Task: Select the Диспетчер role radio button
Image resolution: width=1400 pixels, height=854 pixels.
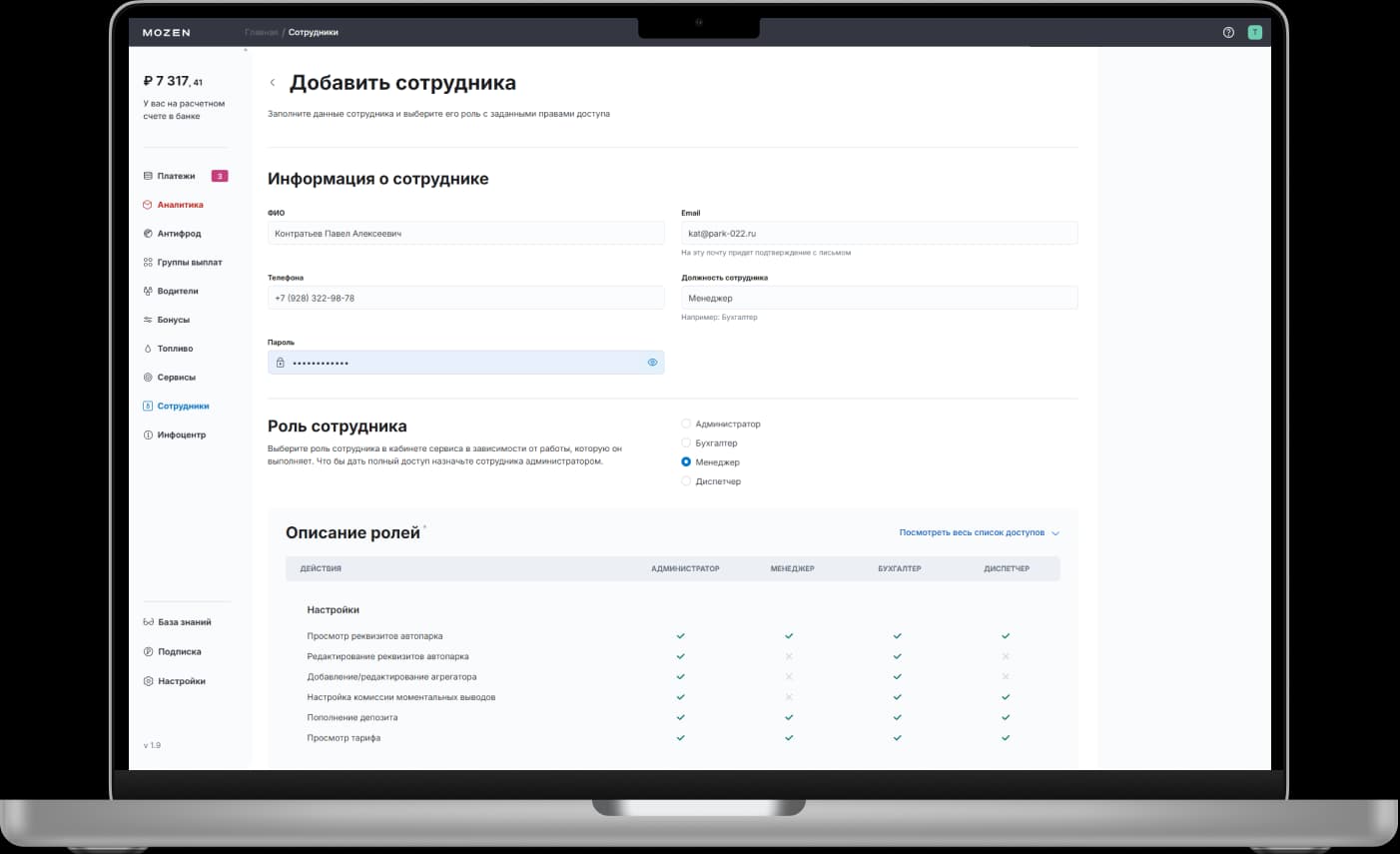Action: (686, 481)
